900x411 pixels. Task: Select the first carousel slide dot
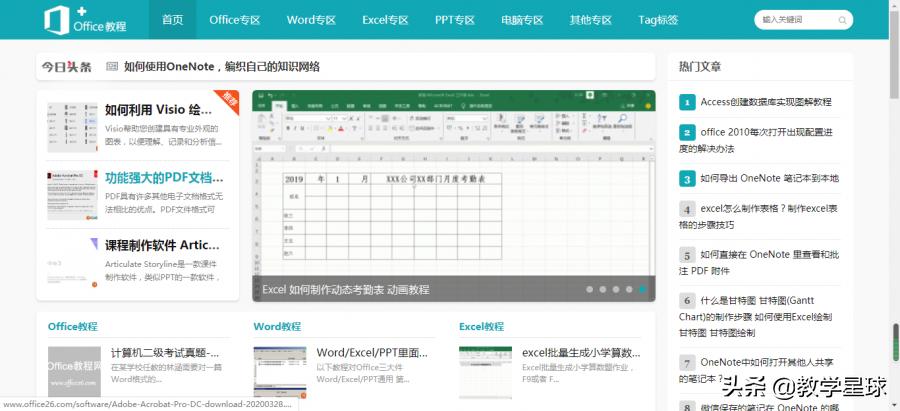click(x=589, y=289)
